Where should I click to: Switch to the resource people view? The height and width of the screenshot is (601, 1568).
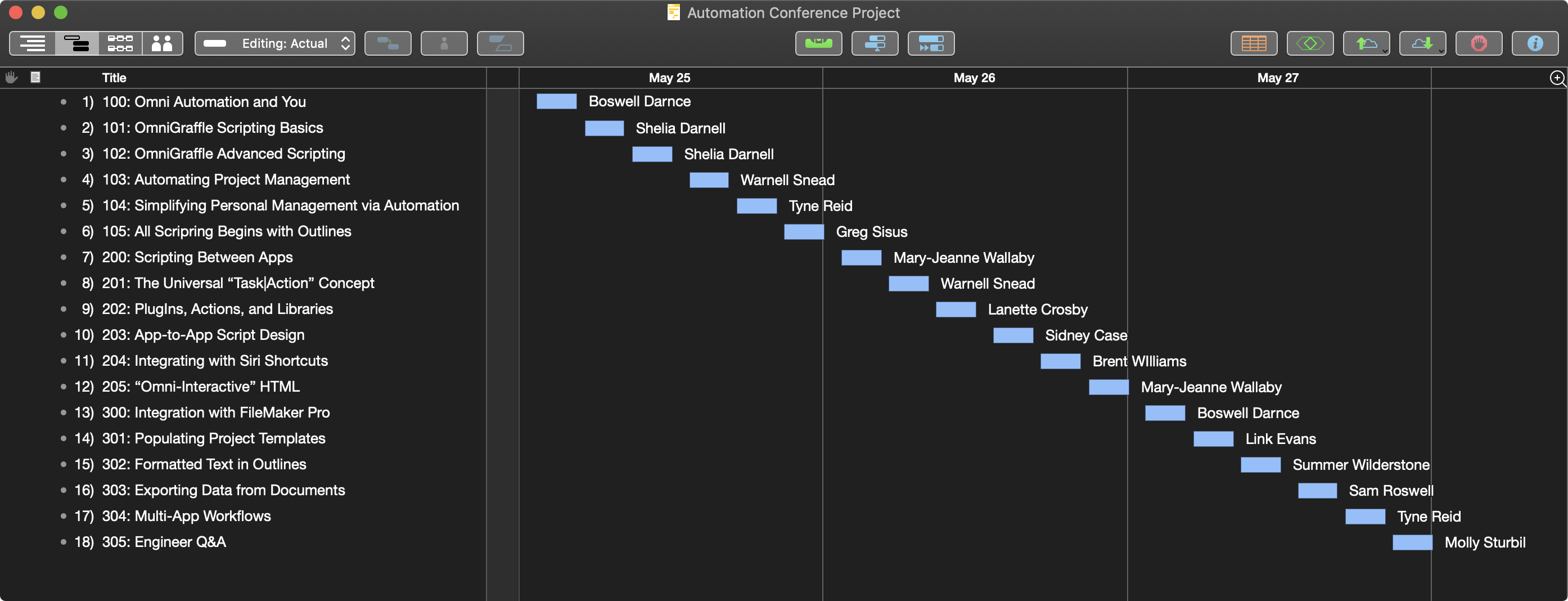pos(162,43)
